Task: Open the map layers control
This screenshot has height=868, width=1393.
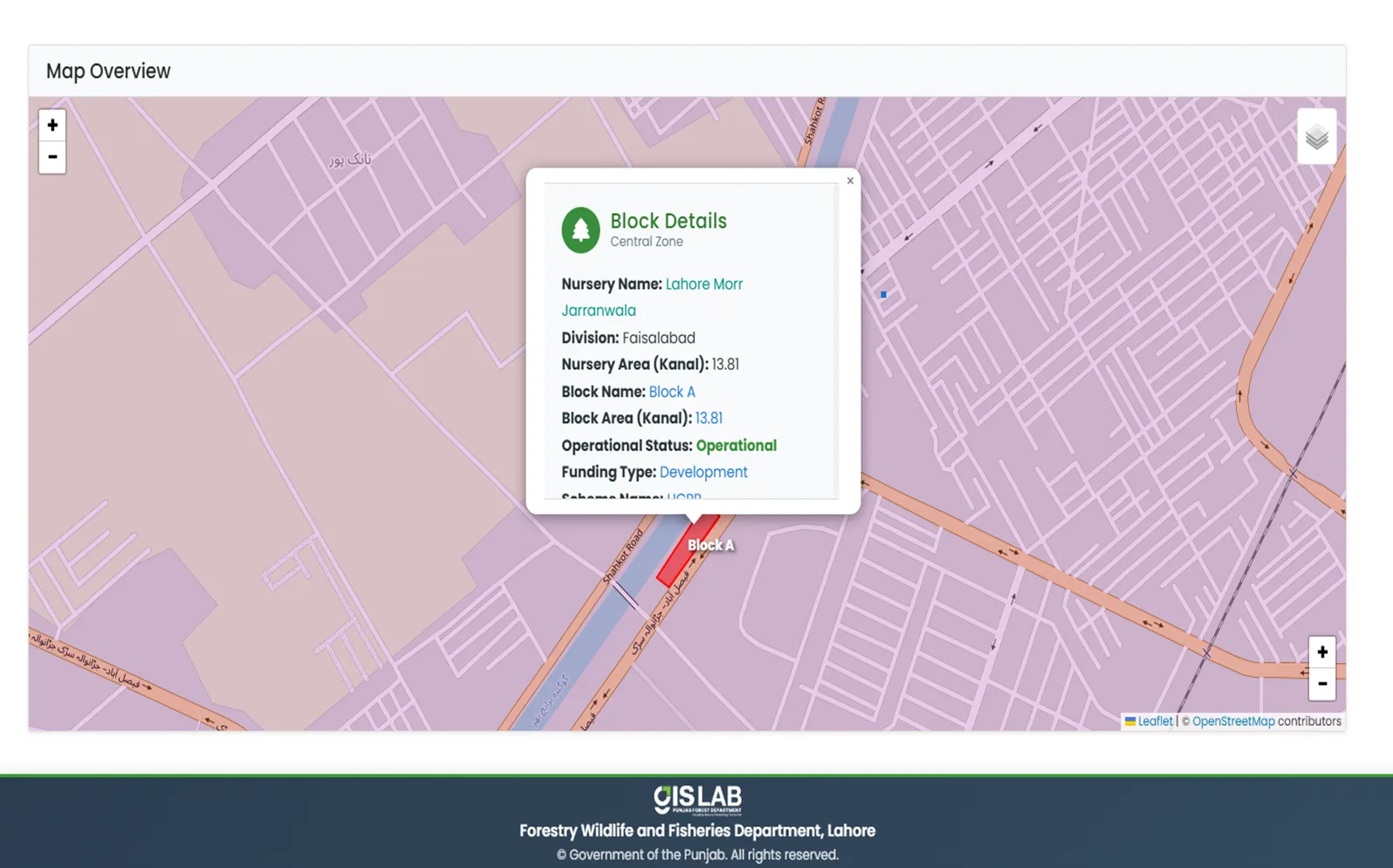Action: (x=1316, y=137)
